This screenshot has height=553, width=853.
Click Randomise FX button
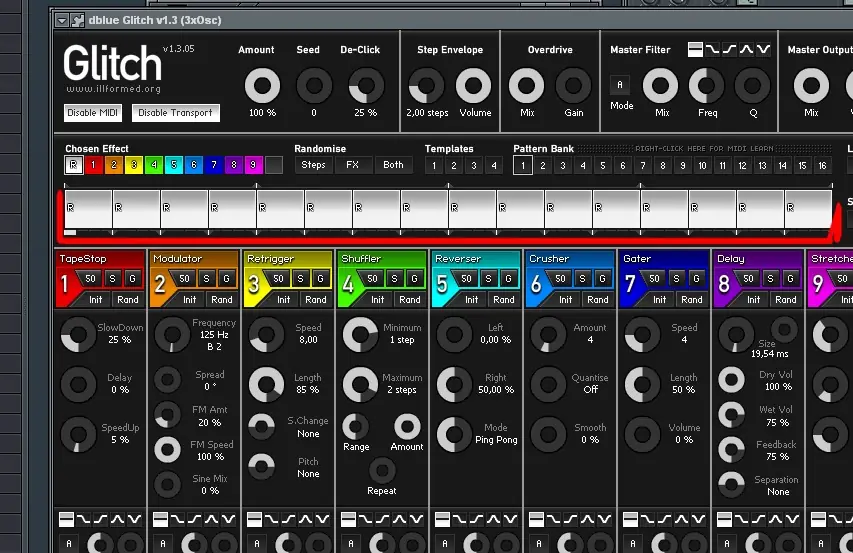pyautogui.click(x=353, y=165)
